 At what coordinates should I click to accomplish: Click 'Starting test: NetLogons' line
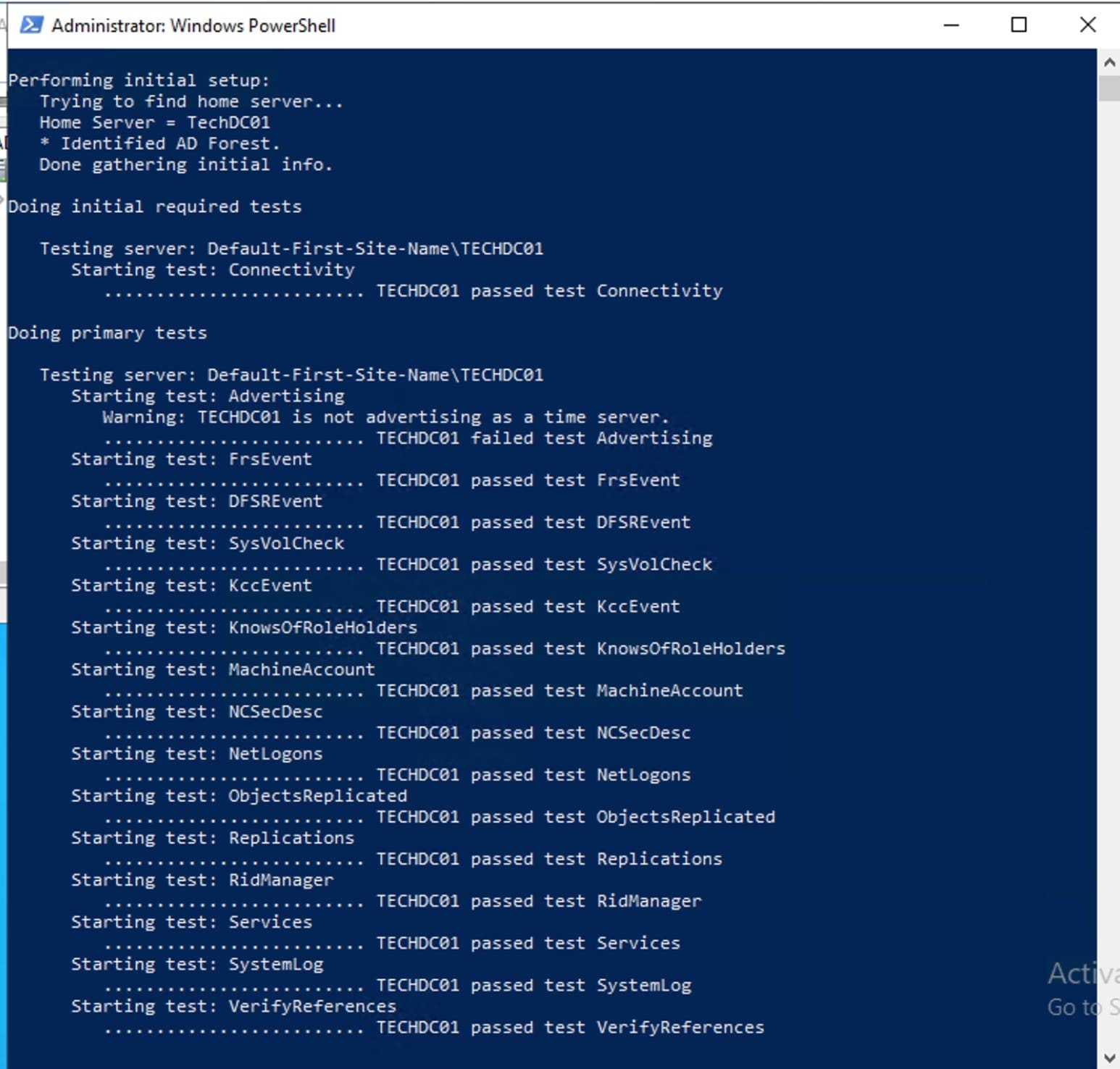(196, 754)
